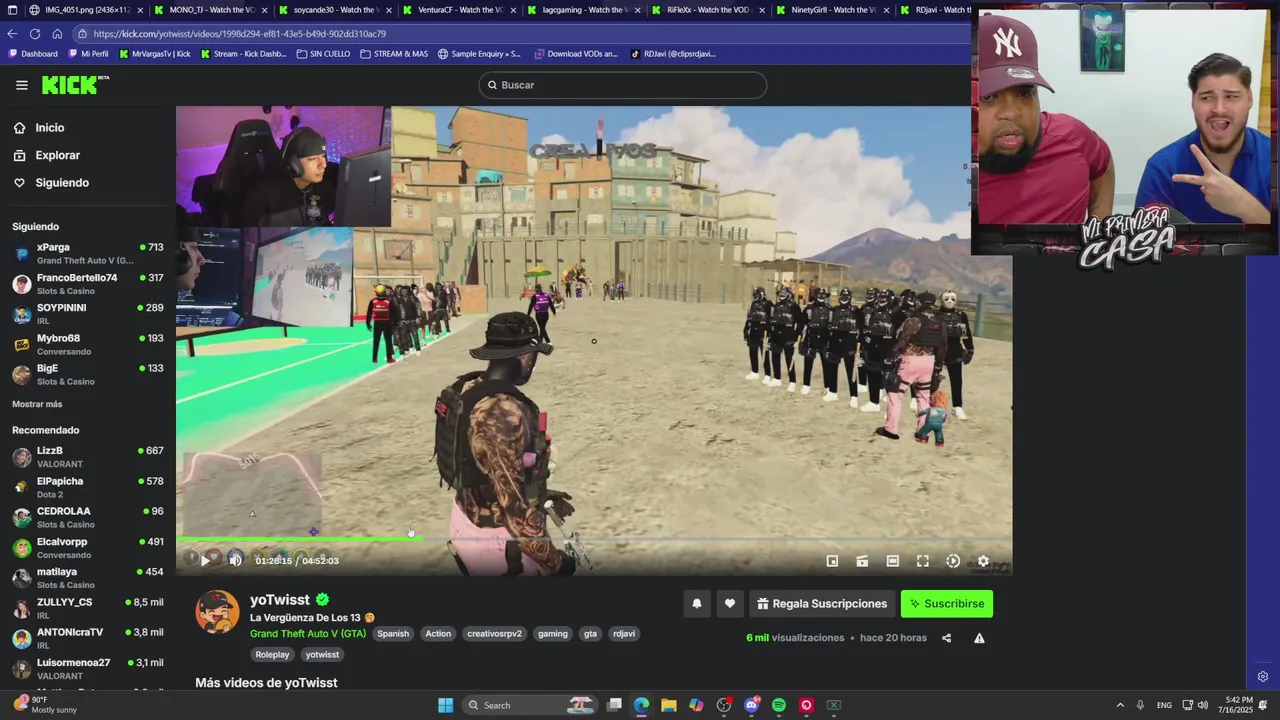Show hidden system tray icons
Image resolution: width=1280 pixels, height=720 pixels.
tap(1120, 705)
